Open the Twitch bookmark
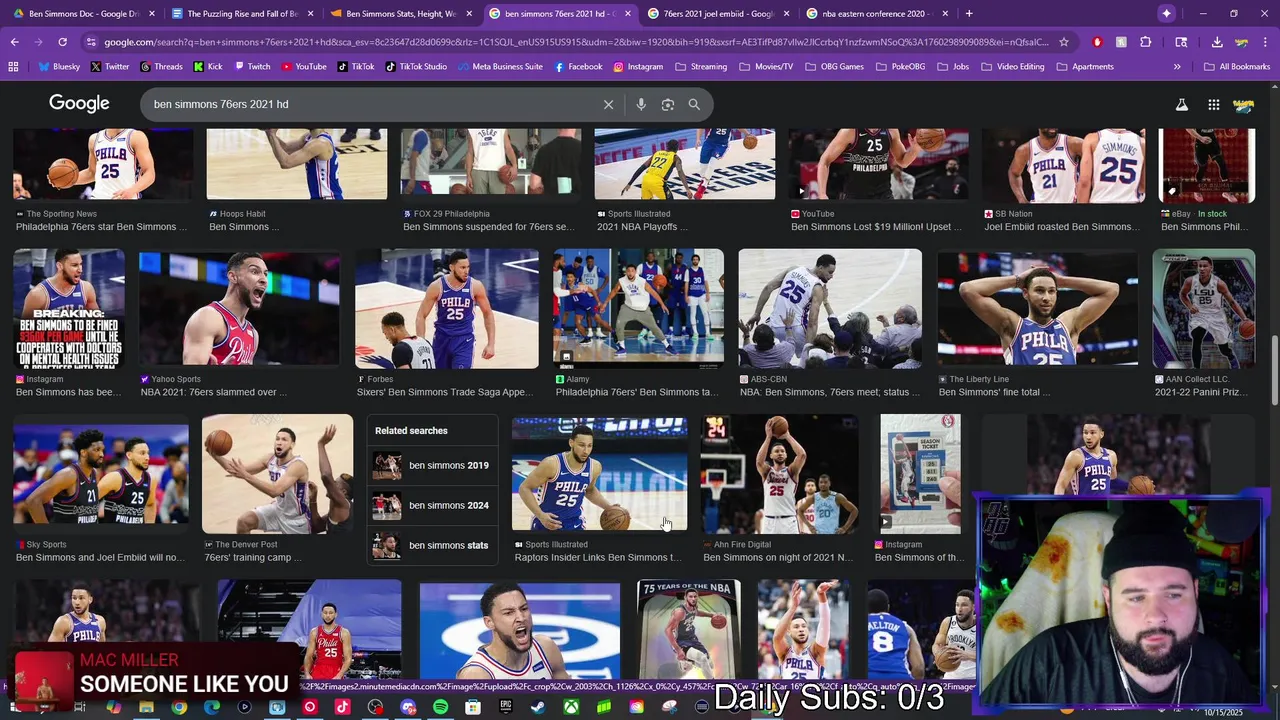The width and height of the screenshot is (1280, 720). click(x=251, y=66)
